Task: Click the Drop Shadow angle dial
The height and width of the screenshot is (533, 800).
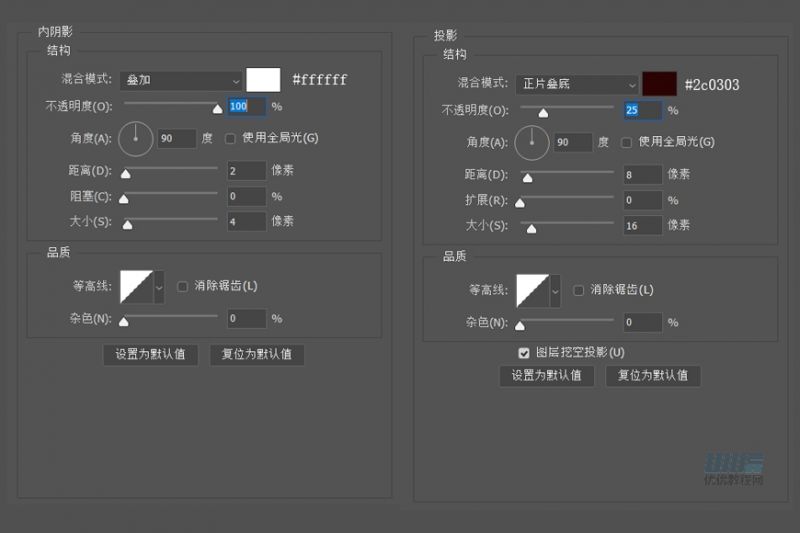Action: point(532,143)
